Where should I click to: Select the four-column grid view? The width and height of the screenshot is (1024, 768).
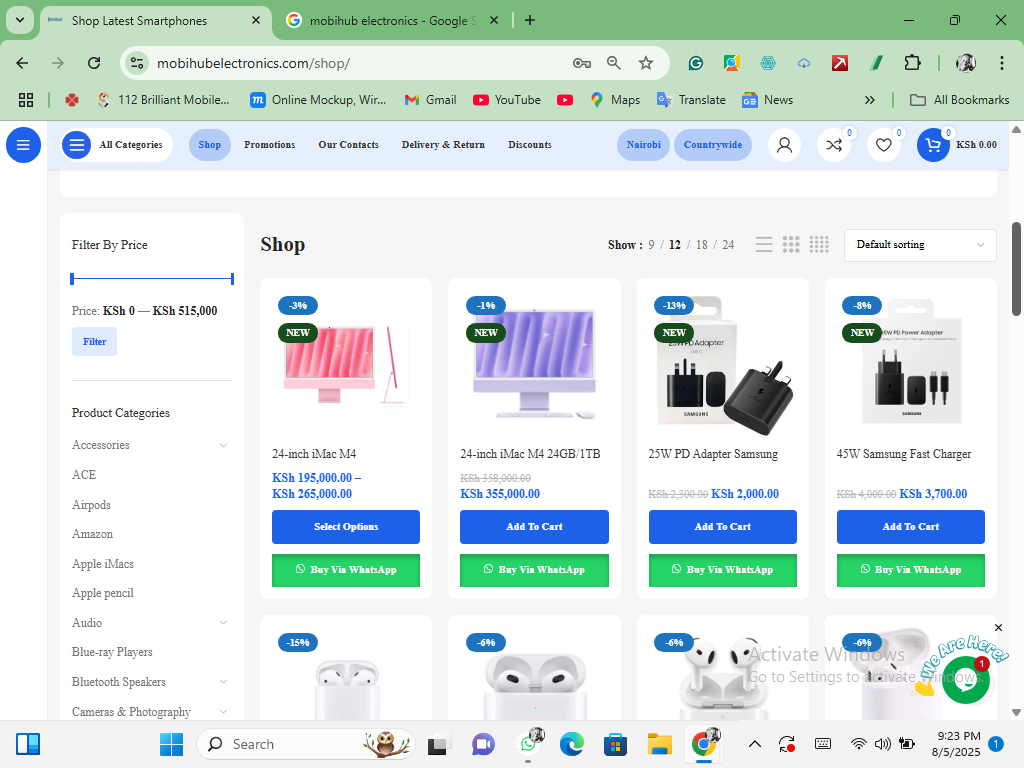coord(819,245)
